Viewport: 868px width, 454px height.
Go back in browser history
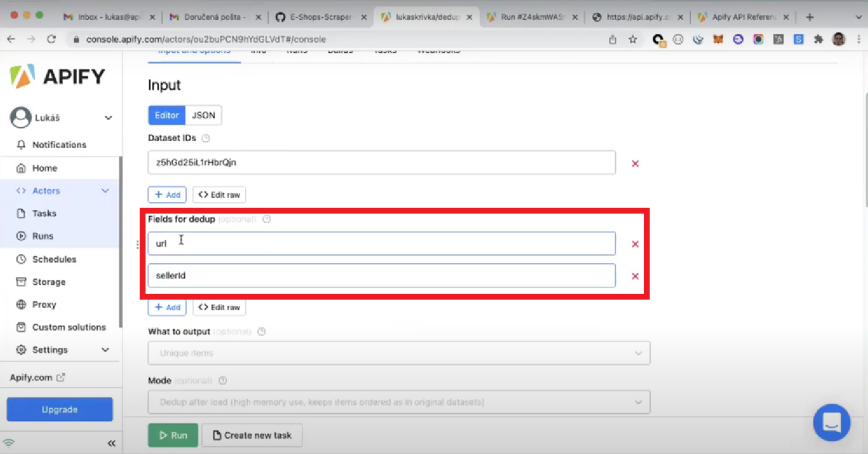click(11, 39)
